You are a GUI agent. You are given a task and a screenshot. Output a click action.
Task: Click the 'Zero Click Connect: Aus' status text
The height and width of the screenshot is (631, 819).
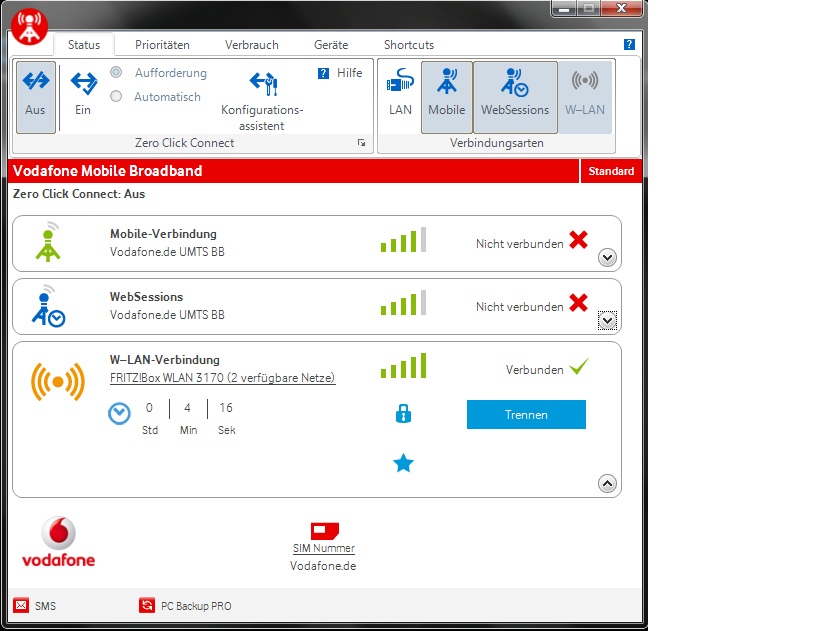point(79,194)
